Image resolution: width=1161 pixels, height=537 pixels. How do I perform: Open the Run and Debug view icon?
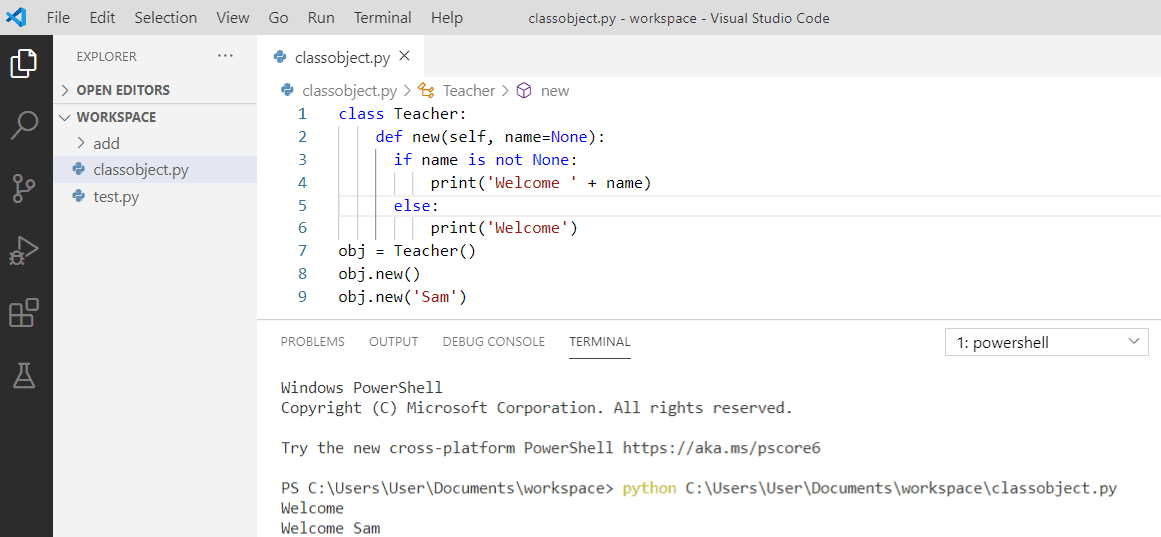coord(24,250)
